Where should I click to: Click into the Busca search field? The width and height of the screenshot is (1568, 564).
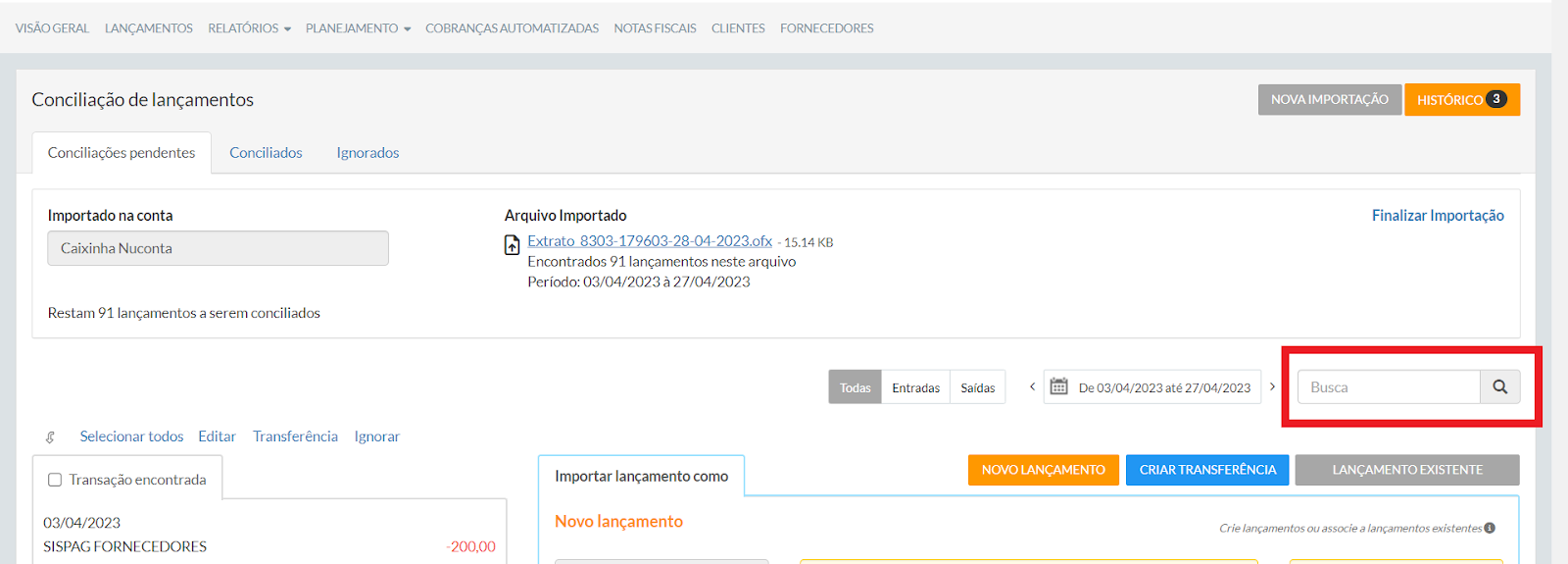point(1389,386)
